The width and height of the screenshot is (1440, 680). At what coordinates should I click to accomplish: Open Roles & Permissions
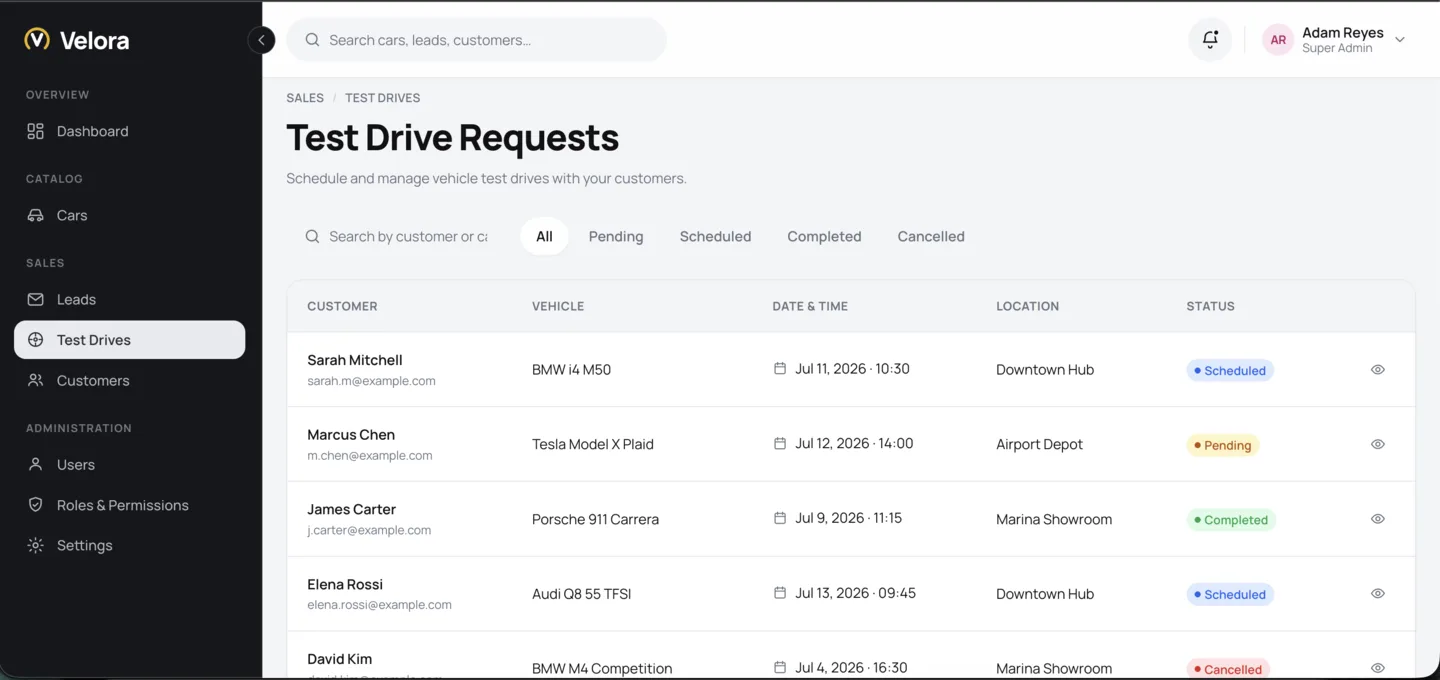coord(130,505)
